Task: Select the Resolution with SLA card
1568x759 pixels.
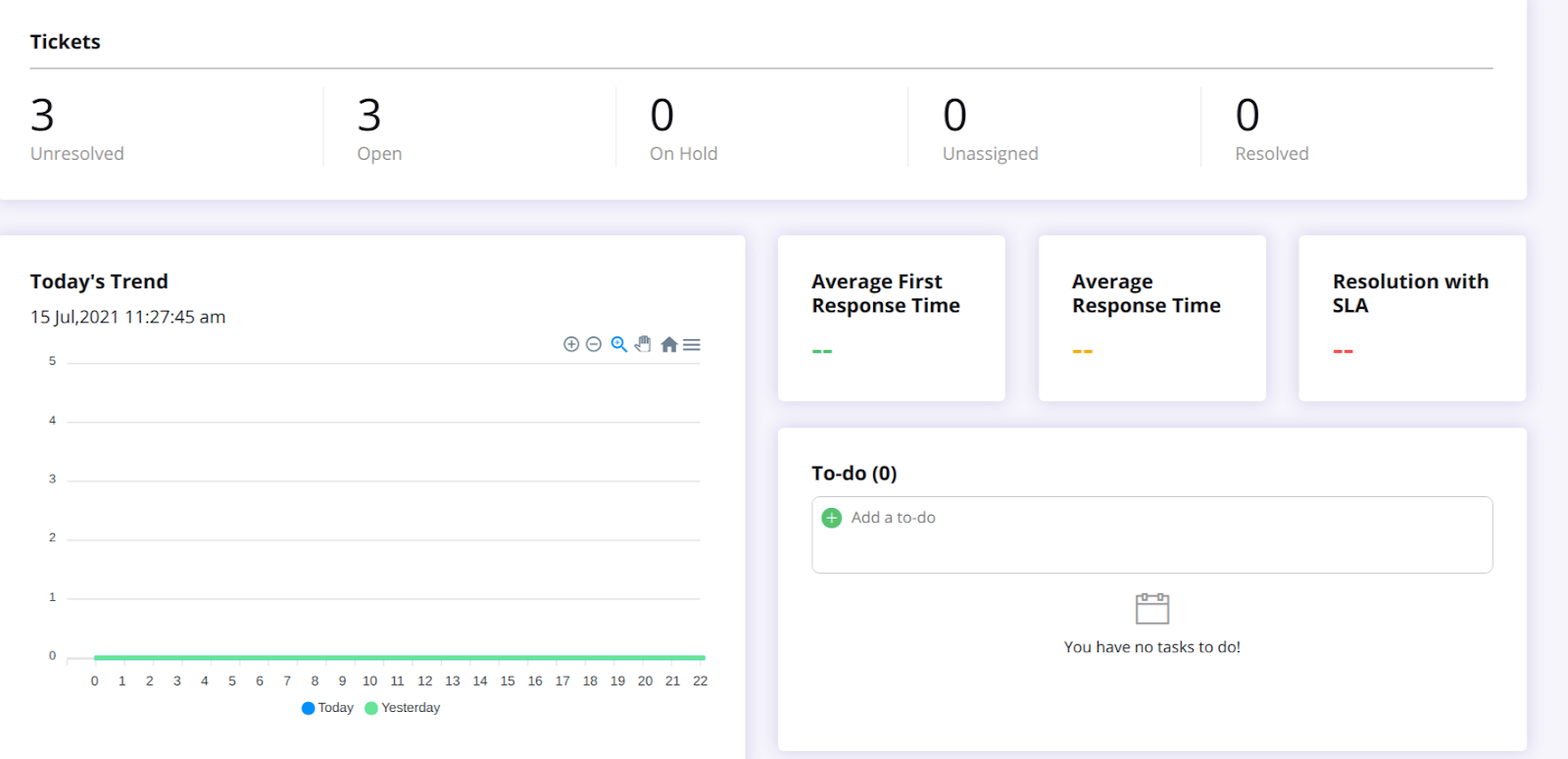Action: pos(1412,318)
